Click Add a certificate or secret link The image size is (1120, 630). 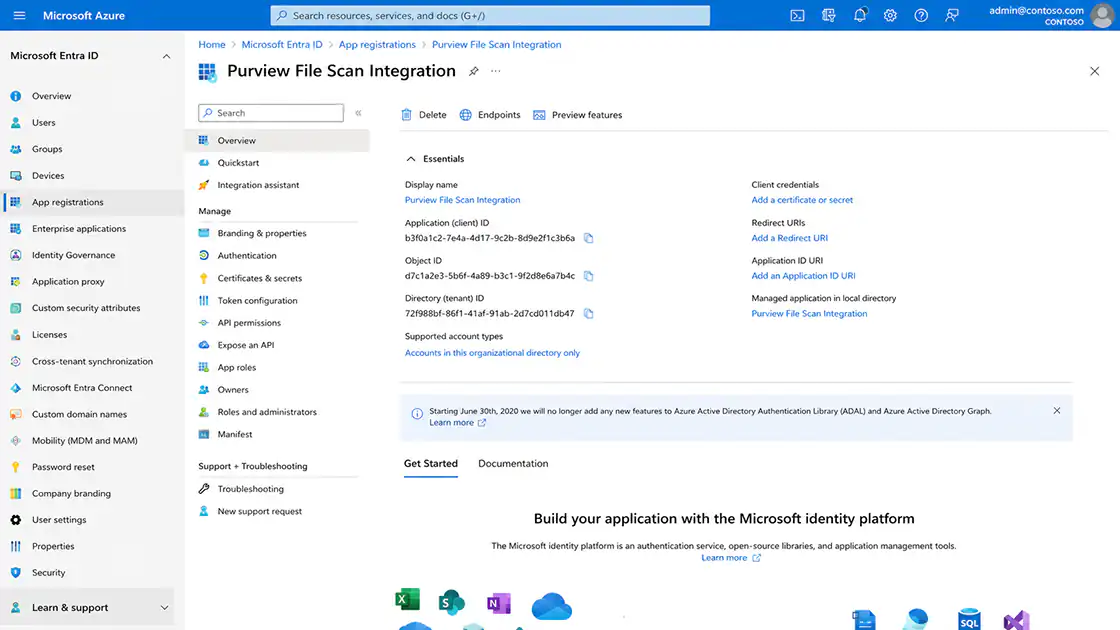pyautogui.click(x=801, y=200)
